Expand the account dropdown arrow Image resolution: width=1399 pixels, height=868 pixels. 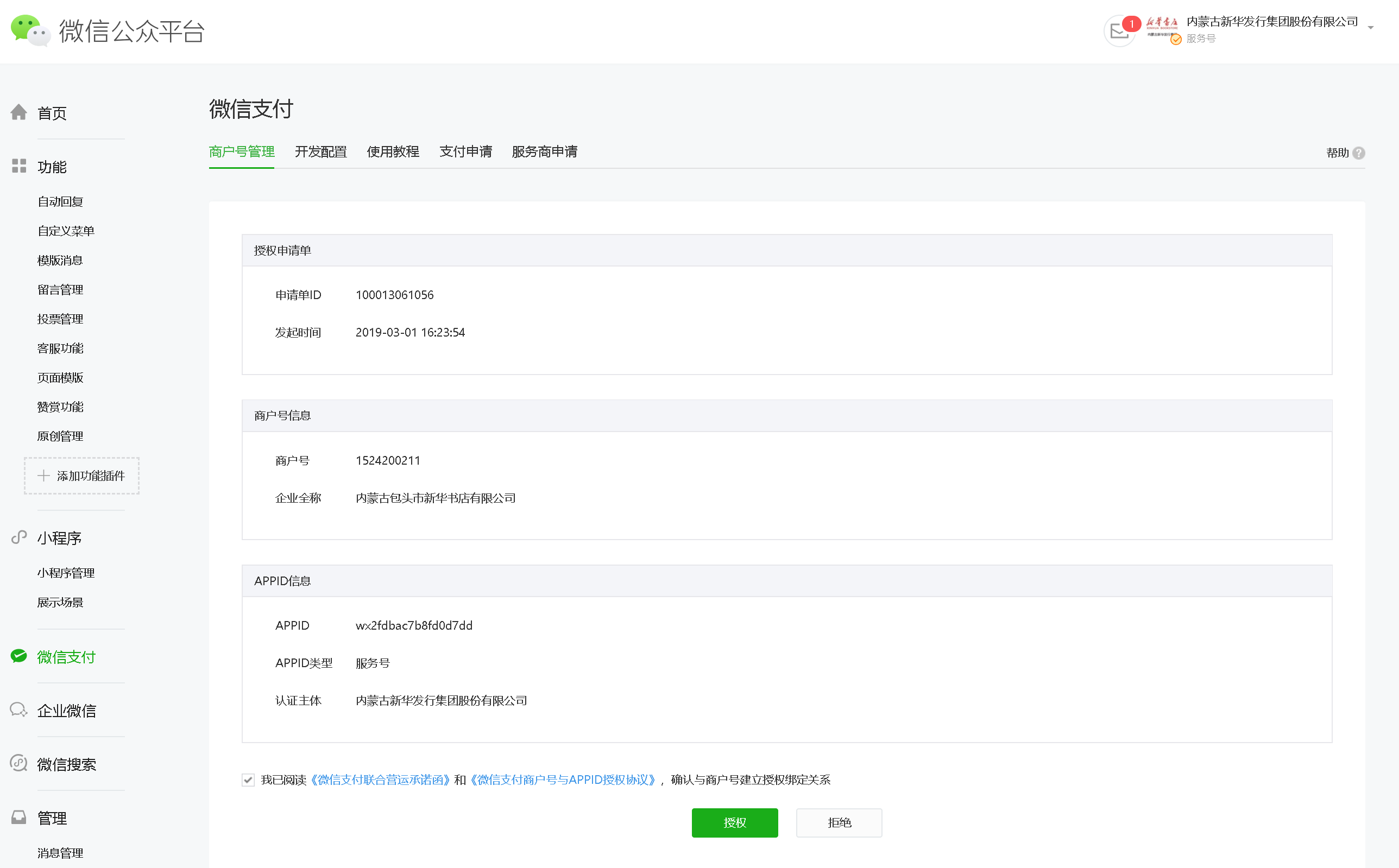click(x=1371, y=28)
